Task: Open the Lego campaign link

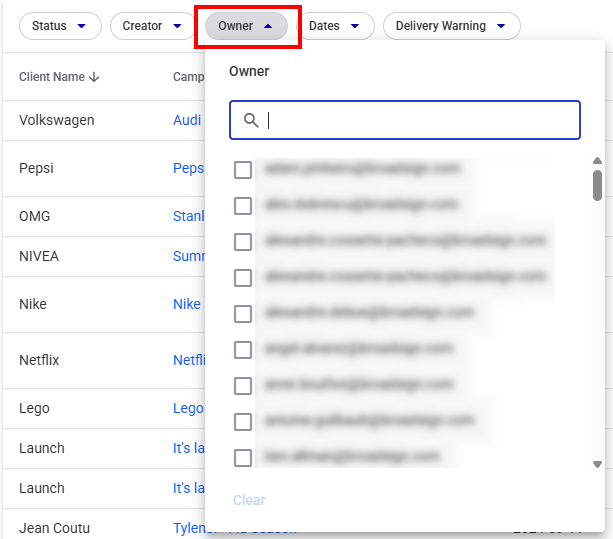Action: coord(188,408)
